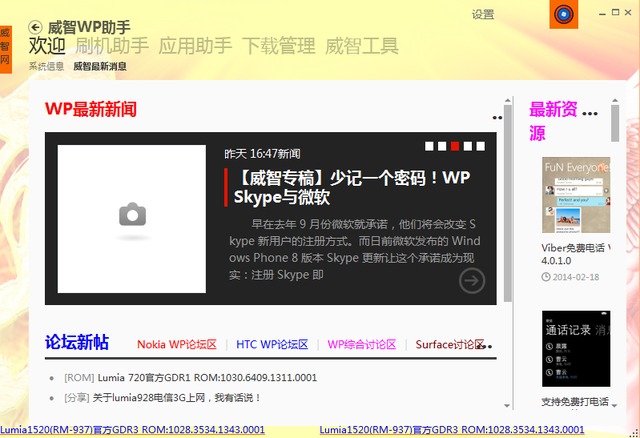Open 威智工具 tab
This screenshot has height=438, width=640.
coord(362,45)
